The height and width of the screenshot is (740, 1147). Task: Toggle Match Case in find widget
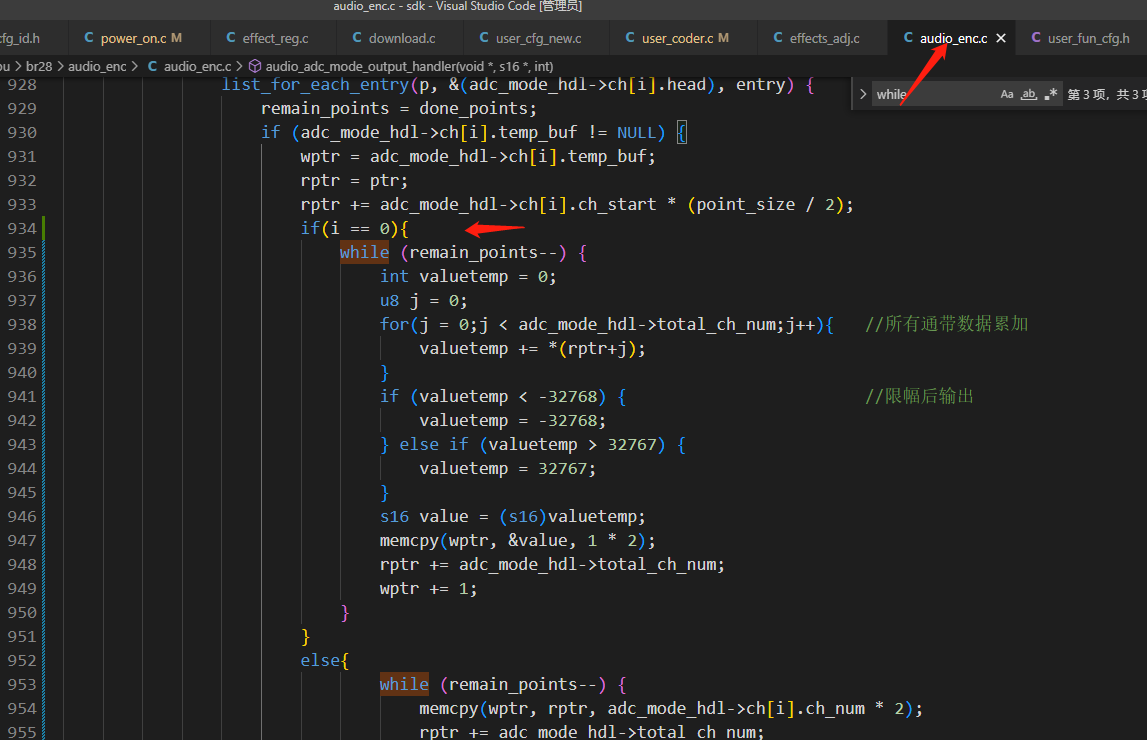1007,94
